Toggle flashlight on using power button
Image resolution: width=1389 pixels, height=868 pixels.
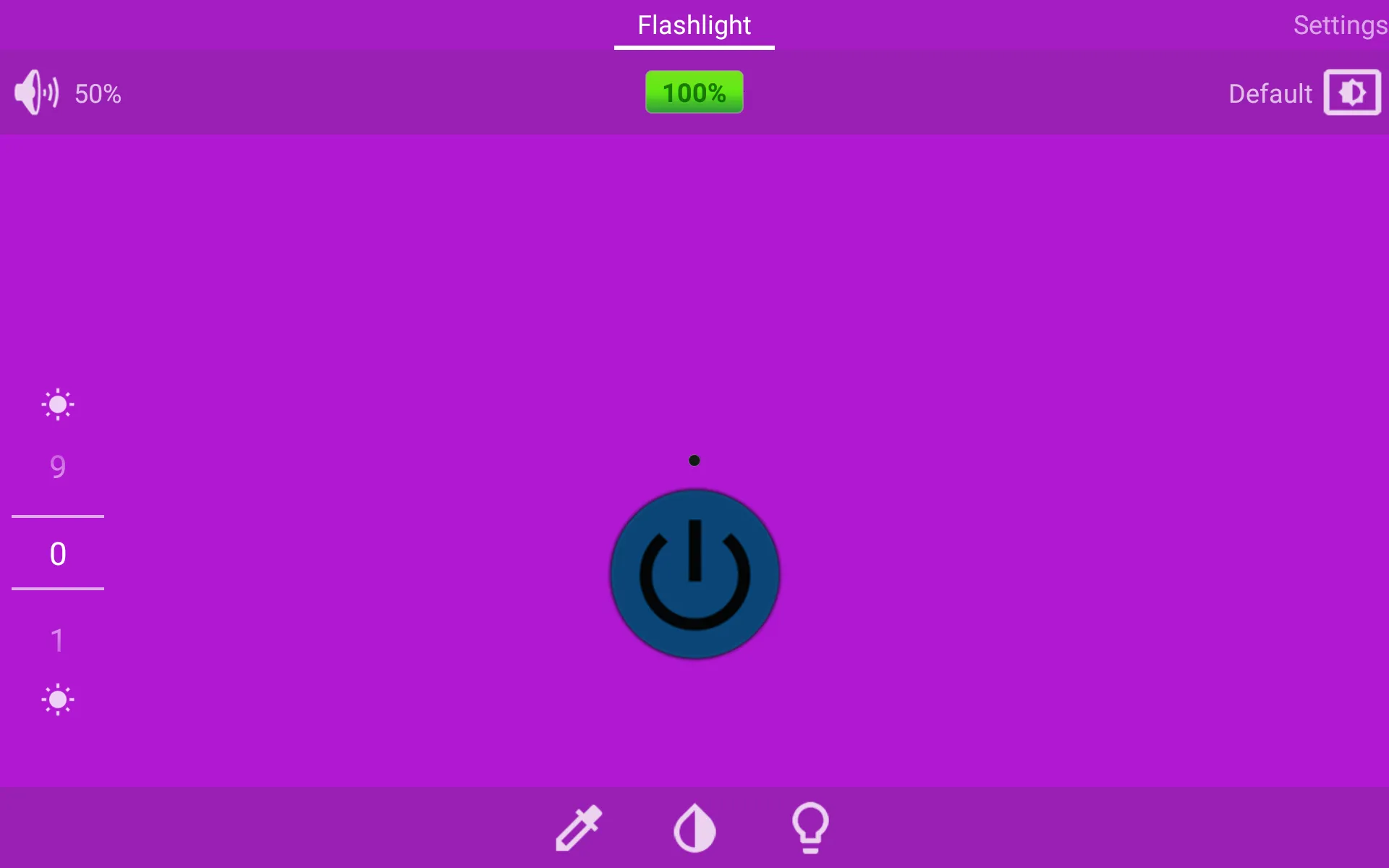pyautogui.click(x=694, y=572)
